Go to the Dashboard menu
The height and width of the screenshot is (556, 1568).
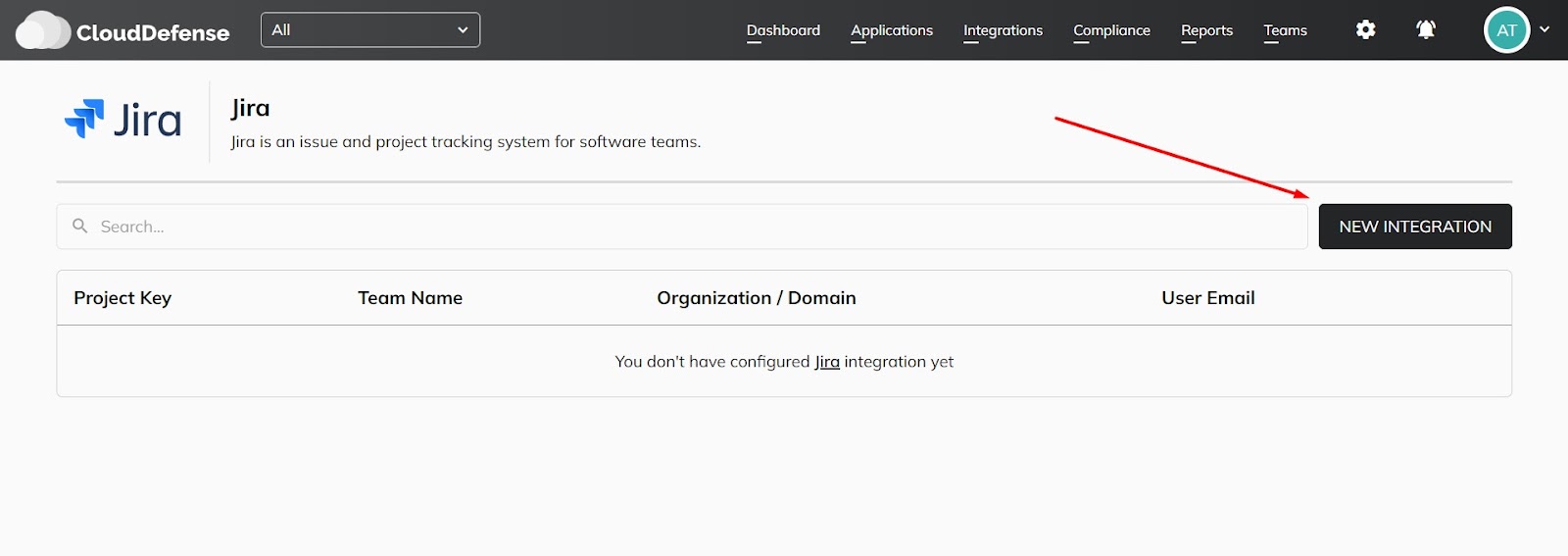tap(783, 30)
